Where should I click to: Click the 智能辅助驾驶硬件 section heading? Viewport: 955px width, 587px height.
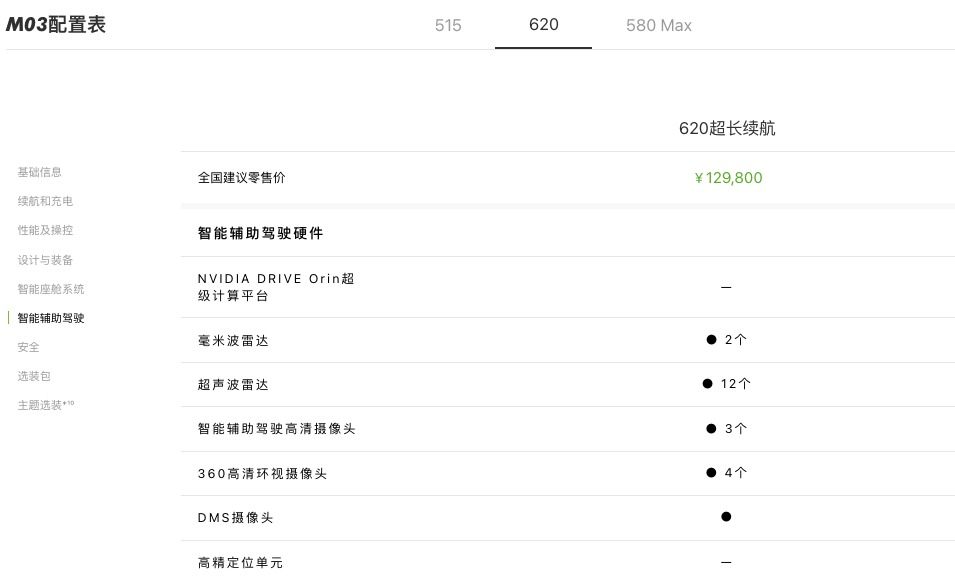(x=260, y=233)
